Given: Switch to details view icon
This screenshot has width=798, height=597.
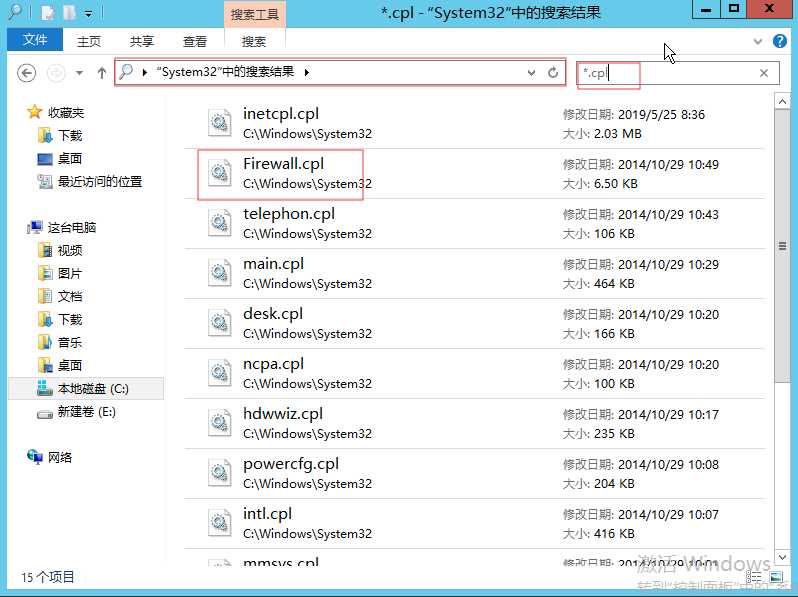Looking at the screenshot, I should [754, 577].
